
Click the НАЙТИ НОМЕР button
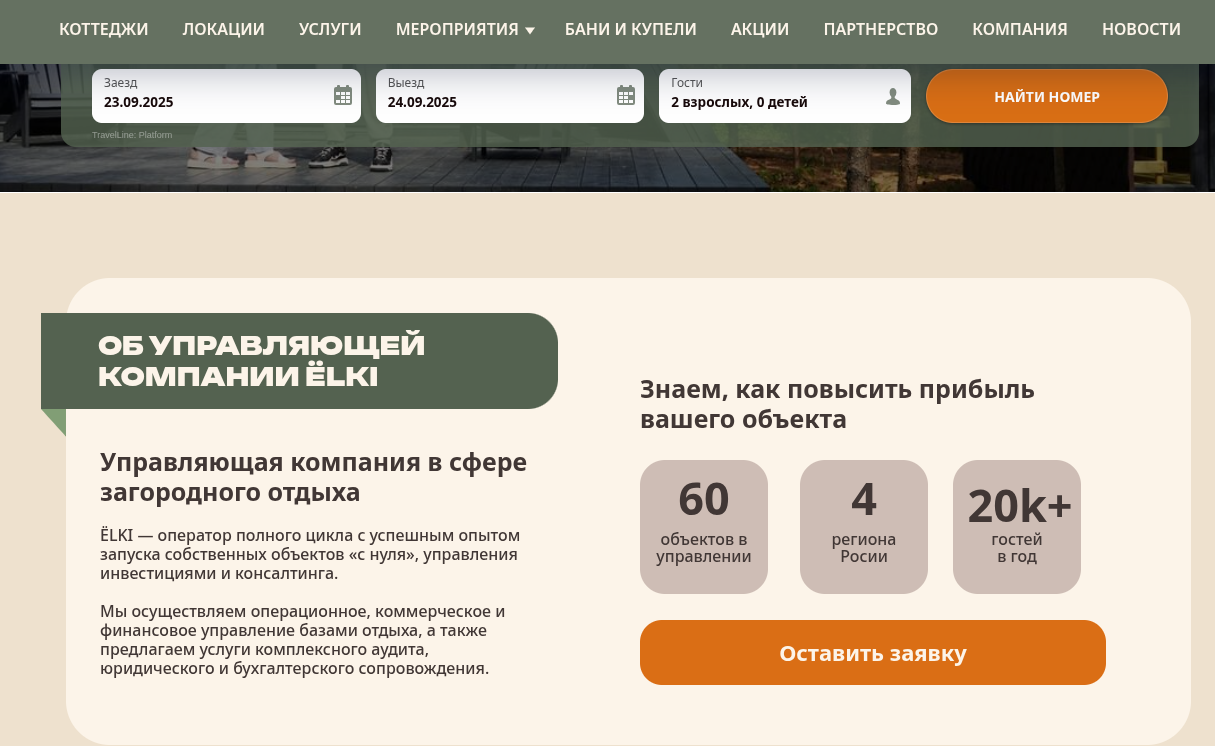pyautogui.click(x=1046, y=96)
